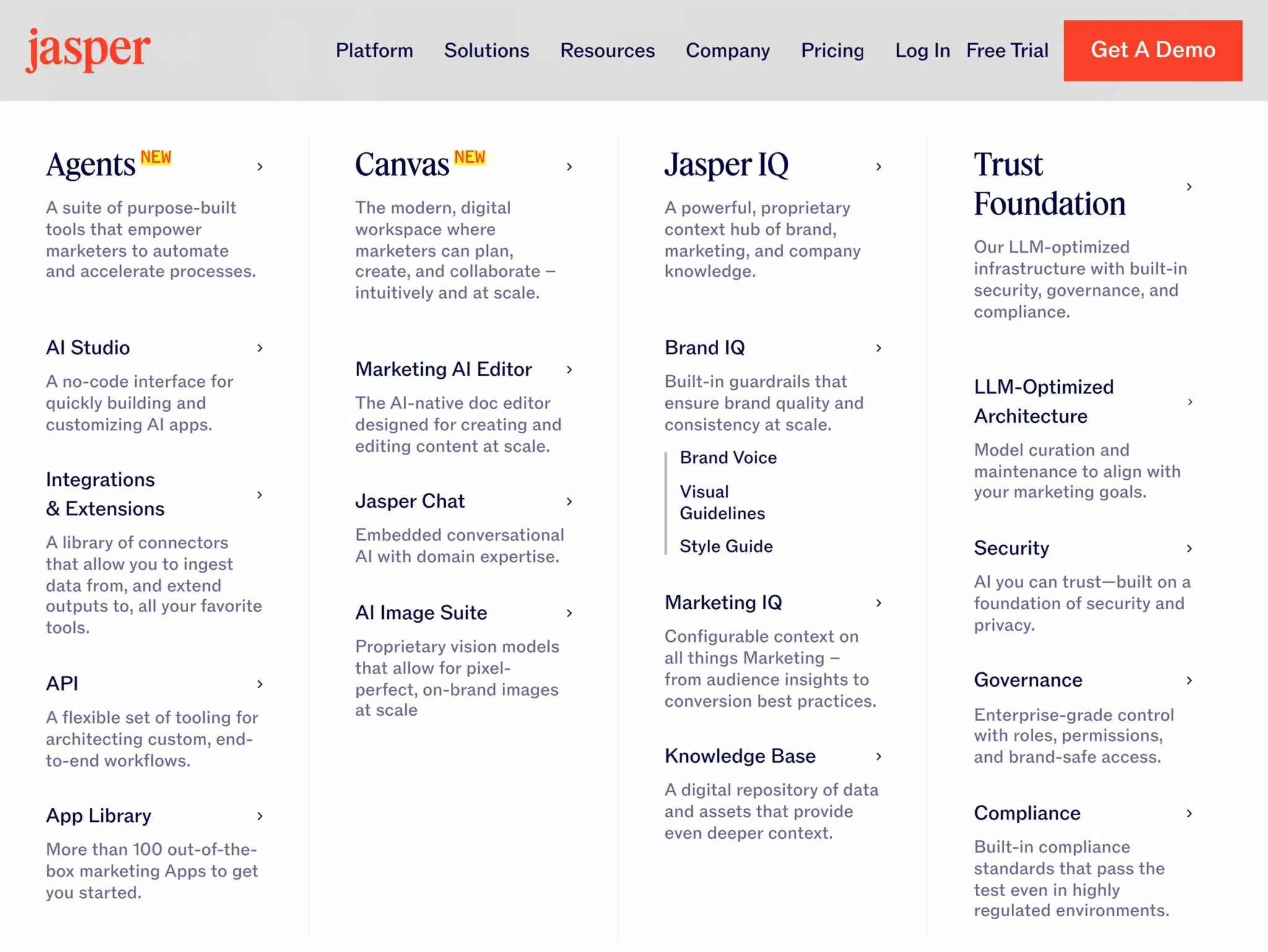Open the API link
The image size is (1268, 952).
(x=62, y=684)
